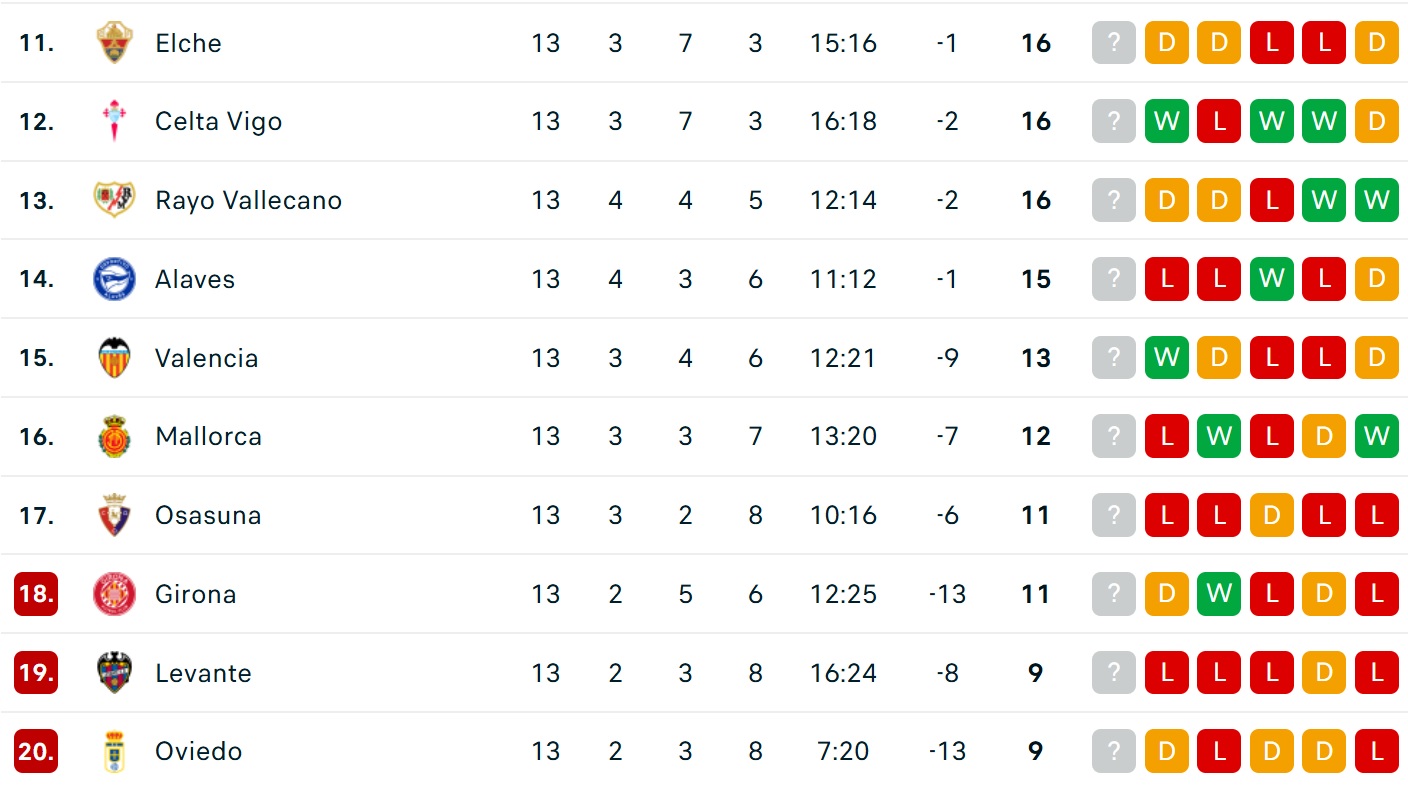Open the Rayo Vallecano team link
Screen dimensions: 1408x785
[x=248, y=200]
